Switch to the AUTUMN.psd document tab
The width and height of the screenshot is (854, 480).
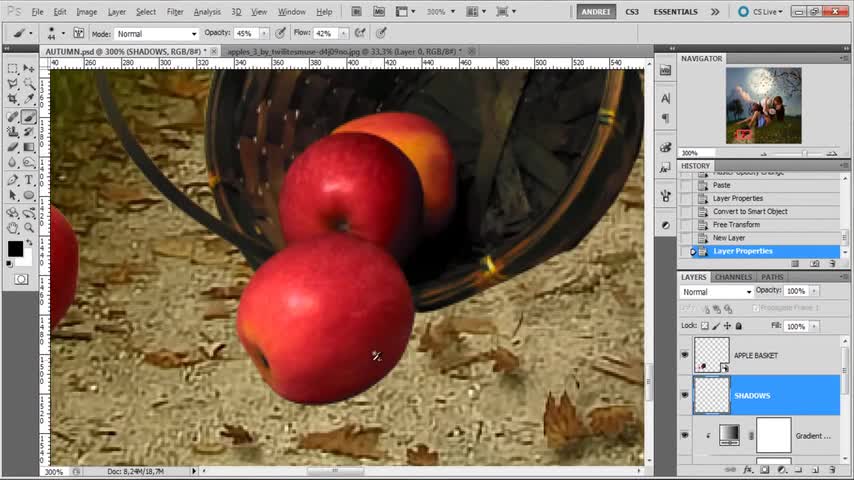[130, 51]
